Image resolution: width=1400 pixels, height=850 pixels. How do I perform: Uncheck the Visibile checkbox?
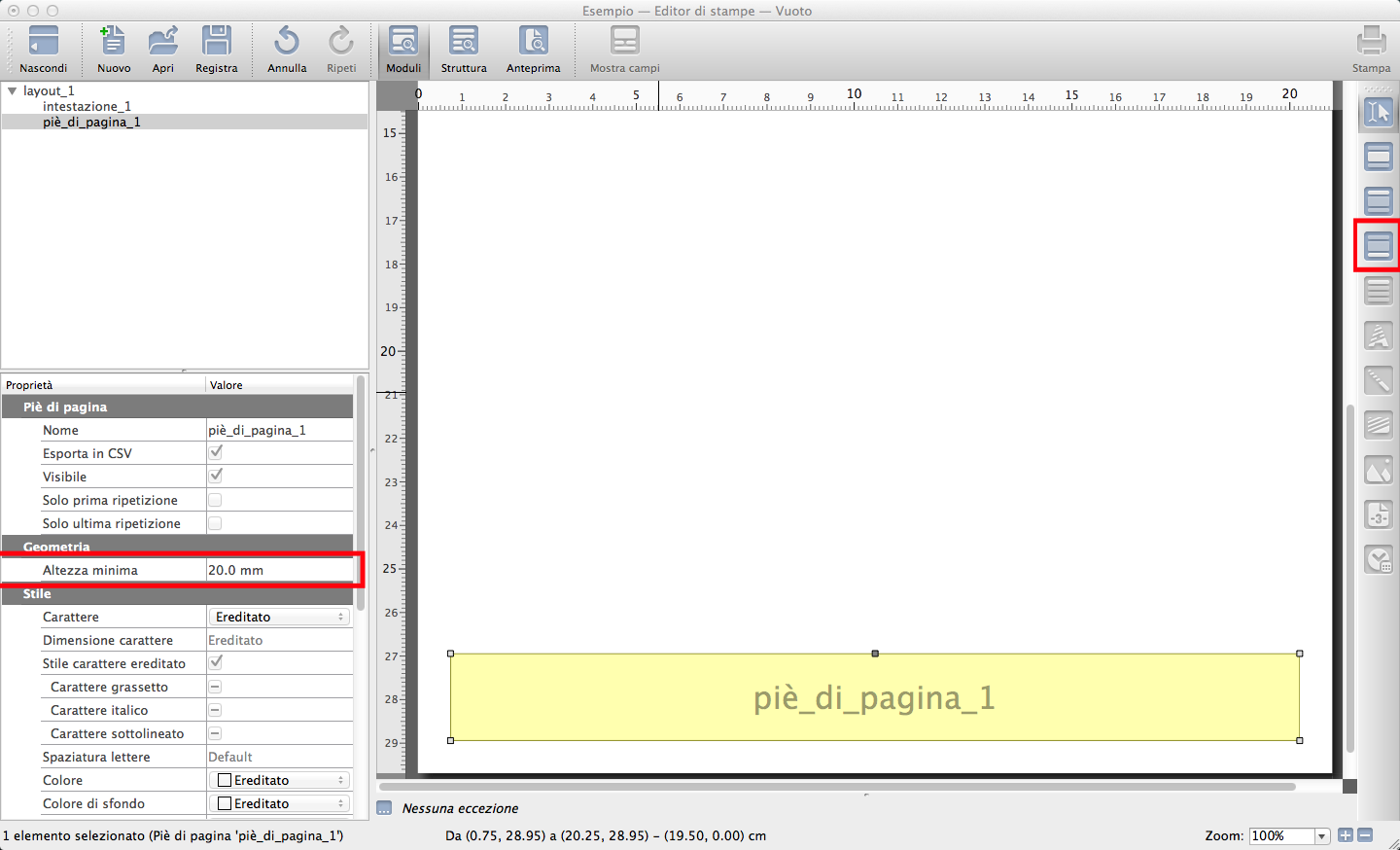216,477
